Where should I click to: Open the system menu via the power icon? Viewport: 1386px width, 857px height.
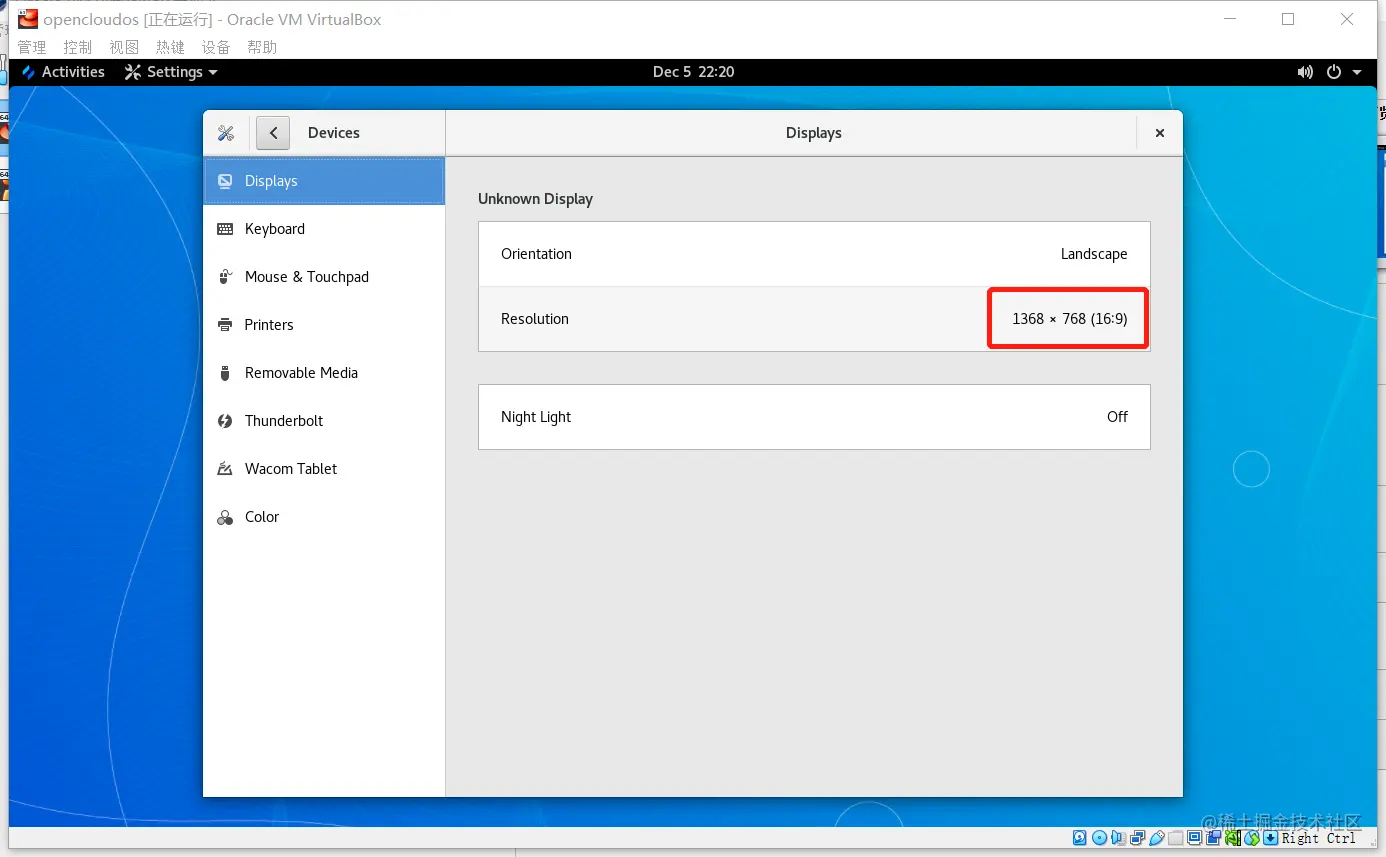tap(1333, 72)
